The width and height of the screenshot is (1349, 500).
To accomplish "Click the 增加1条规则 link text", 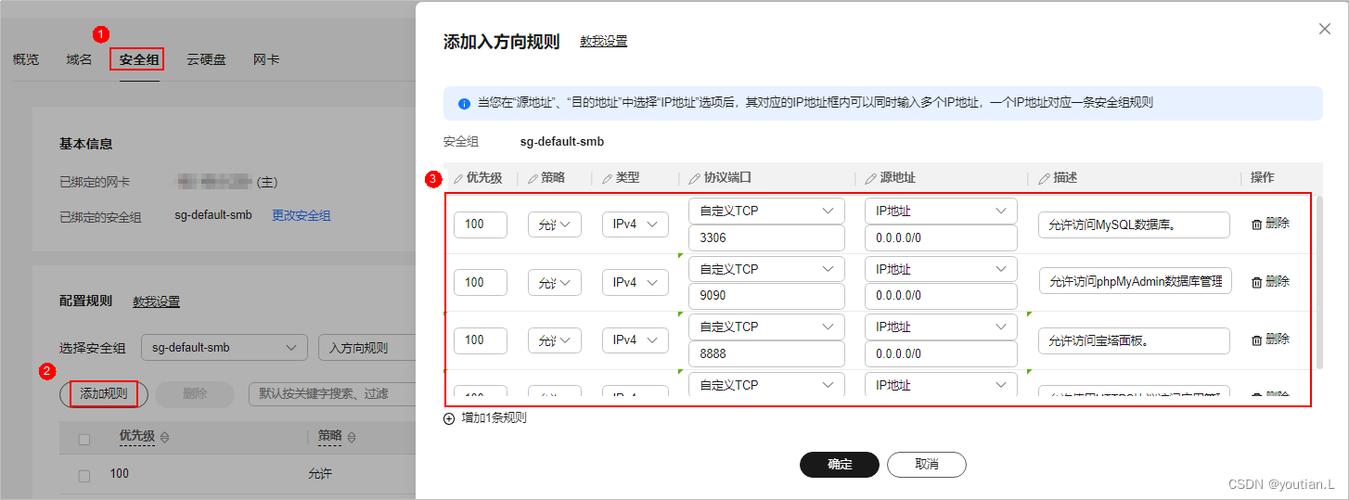I will pyautogui.click(x=493, y=419).
